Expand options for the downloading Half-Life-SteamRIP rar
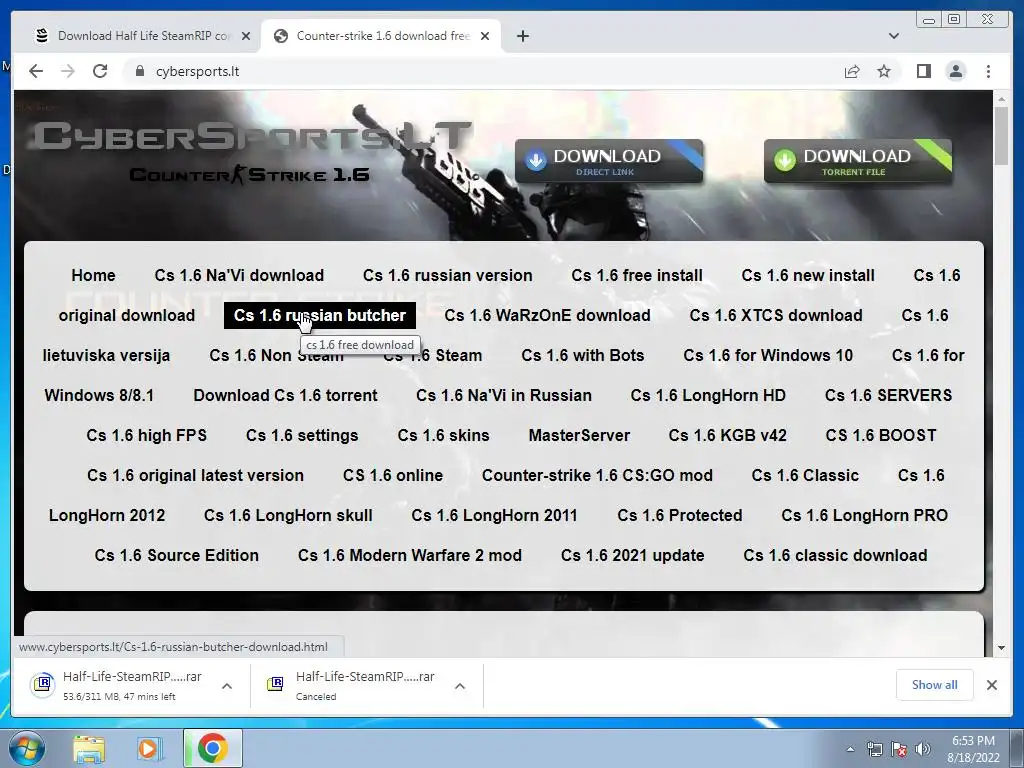The height and width of the screenshot is (768, 1024). [x=227, y=686]
